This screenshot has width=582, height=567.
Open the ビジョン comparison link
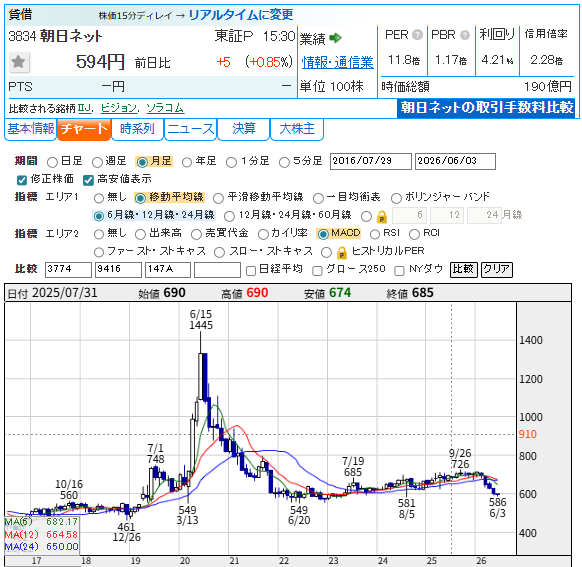(119, 108)
